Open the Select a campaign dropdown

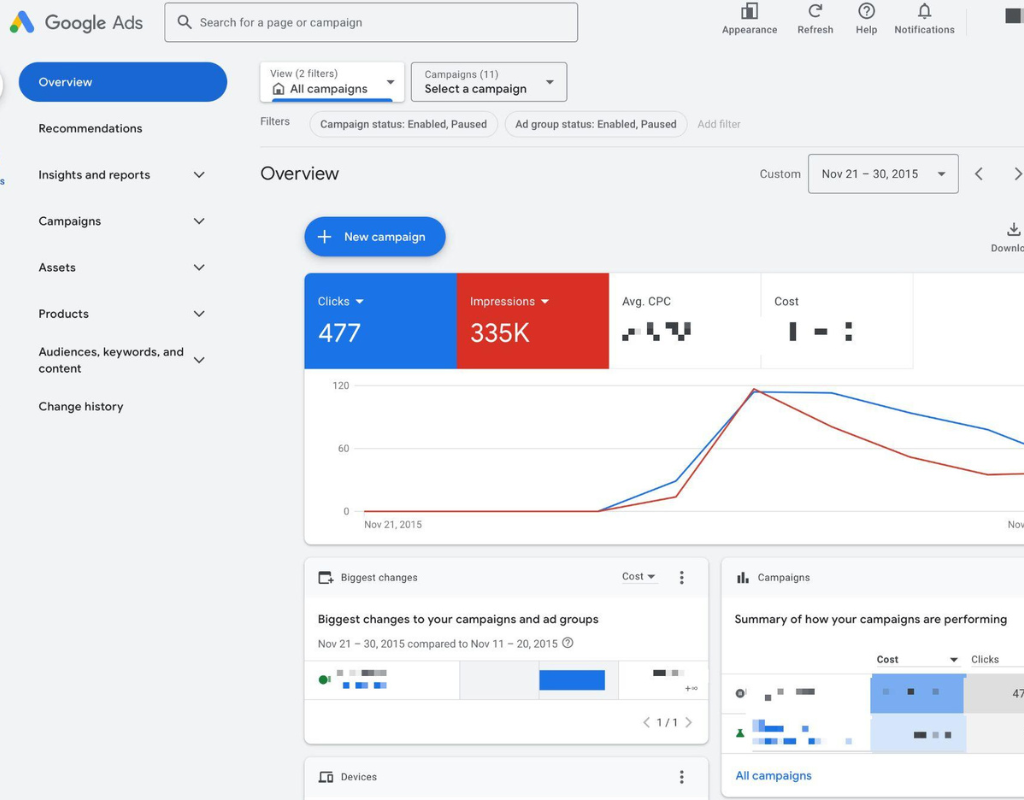tap(488, 82)
